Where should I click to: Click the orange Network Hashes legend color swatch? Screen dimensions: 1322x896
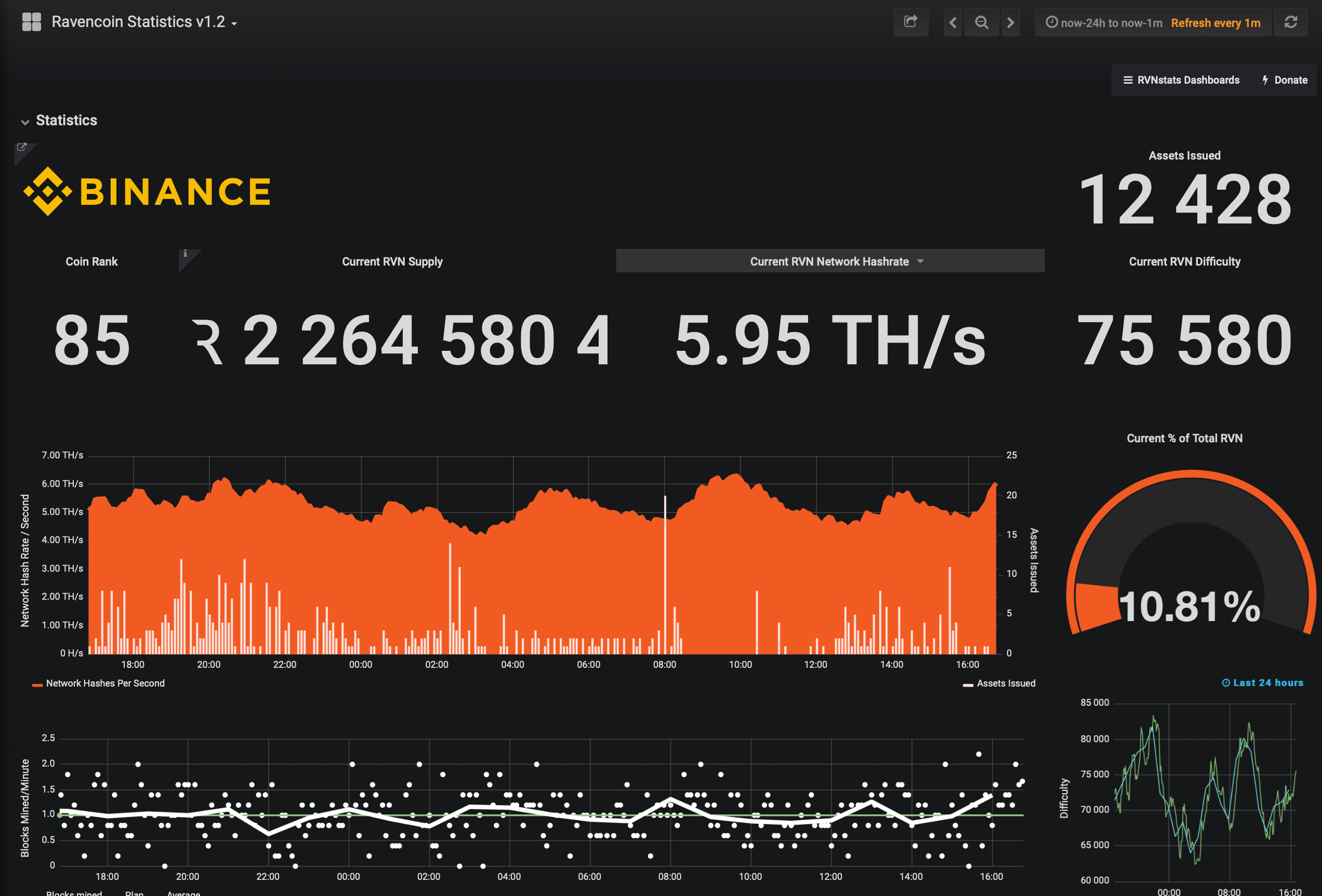(x=37, y=685)
